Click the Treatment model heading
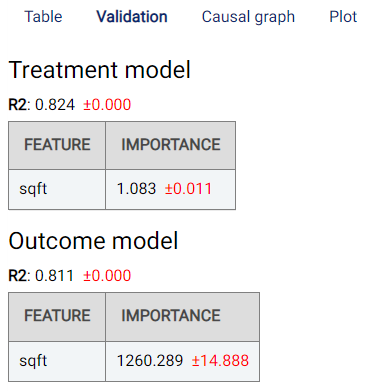Image resolution: width=367 pixels, height=391 pixels. 99,70
